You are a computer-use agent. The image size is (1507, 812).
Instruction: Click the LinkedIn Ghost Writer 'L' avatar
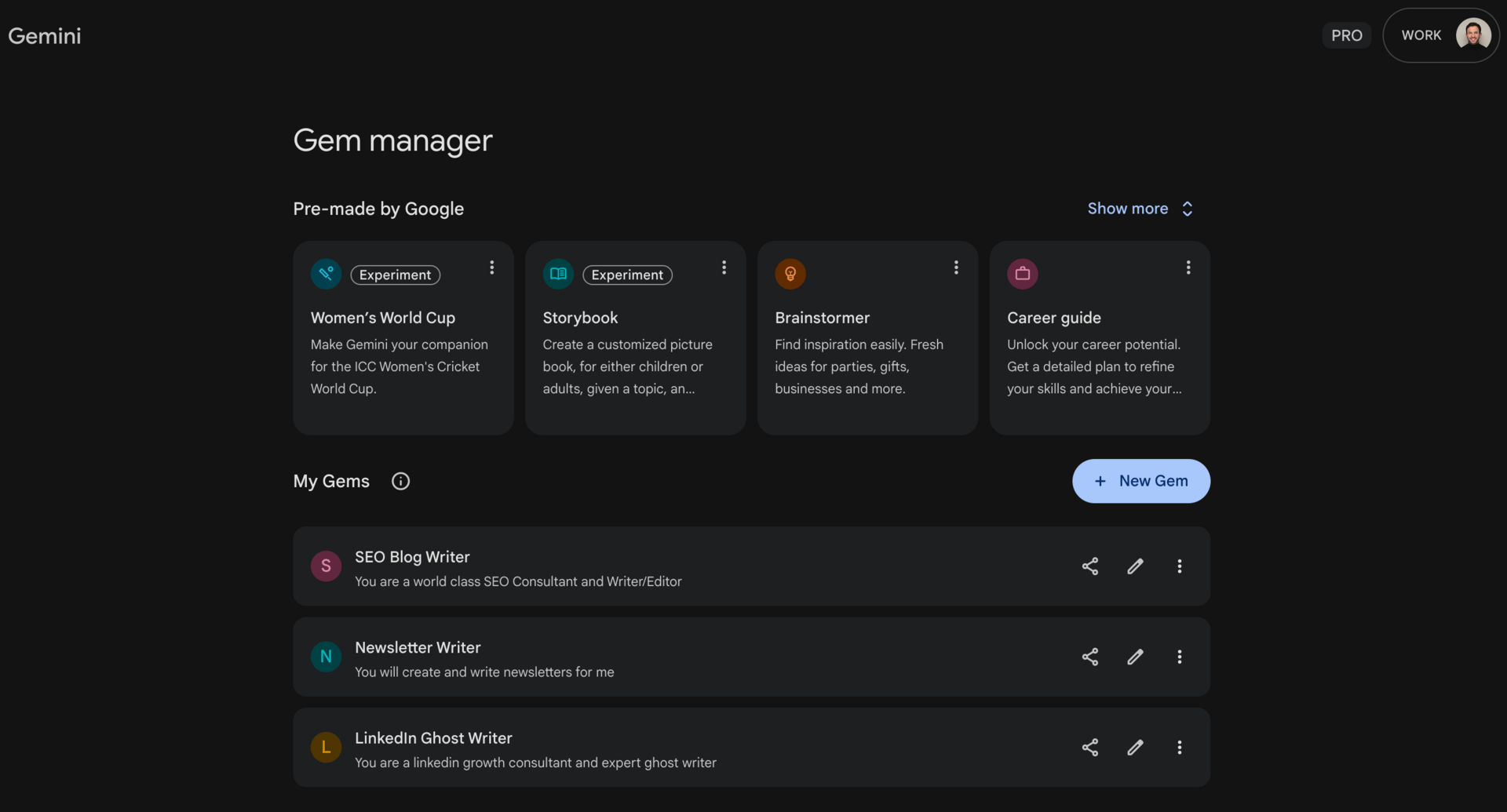(x=326, y=748)
